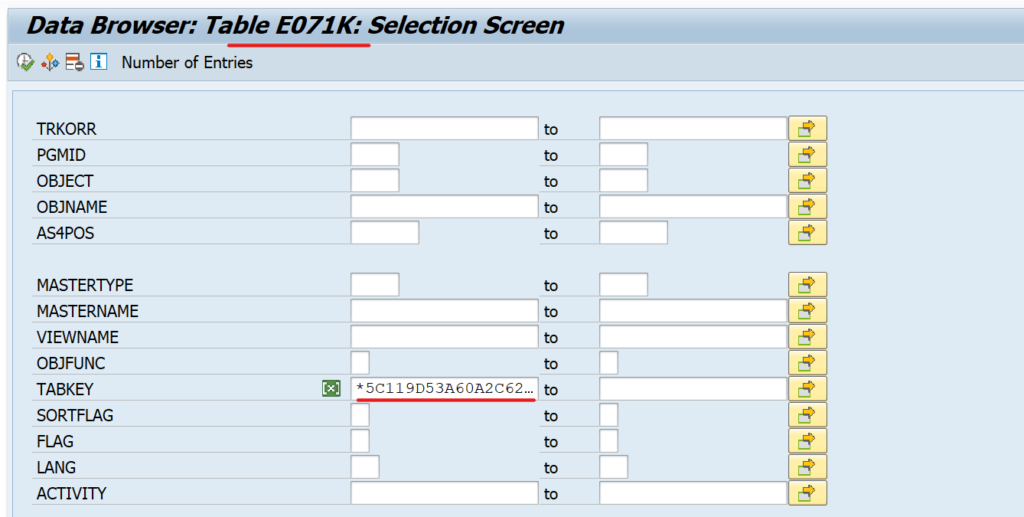Click the TABKEY field containing *5C119D53A60A2C62
Image resolution: width=1024 pixels, height=517 pixels.
click(444, 388)
